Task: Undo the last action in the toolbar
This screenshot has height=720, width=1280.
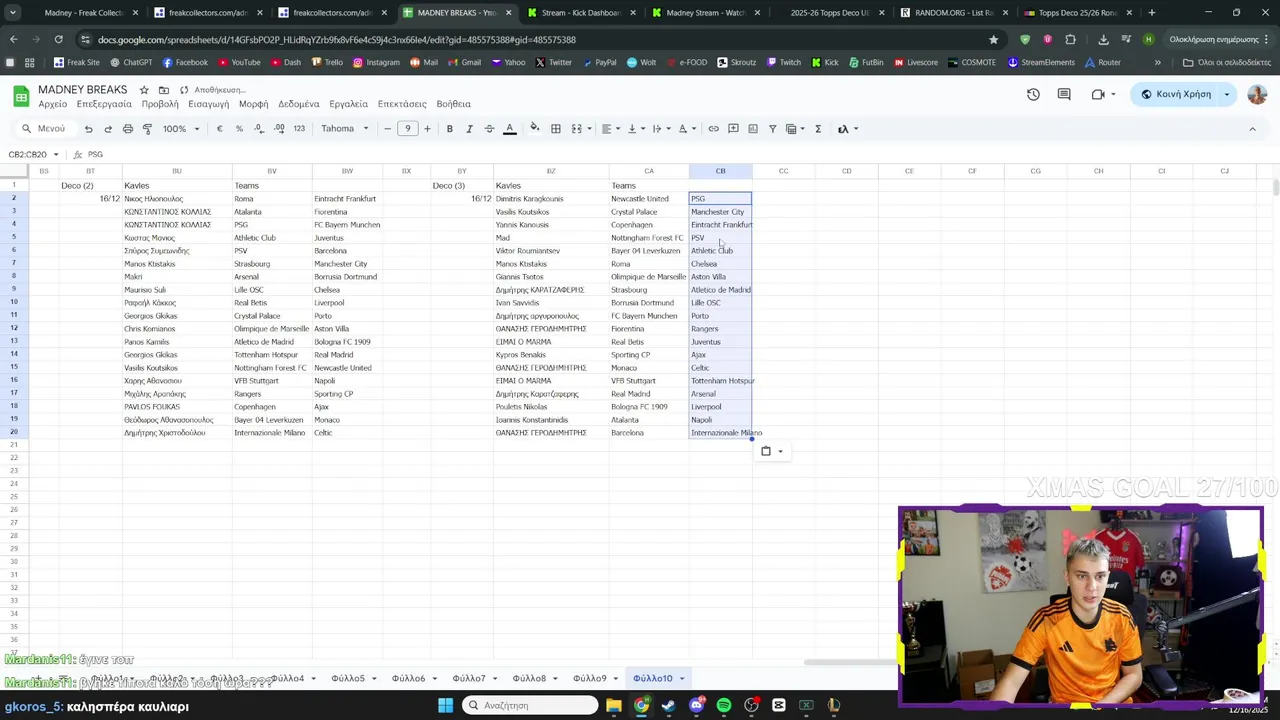Action: tap(88, 129)
